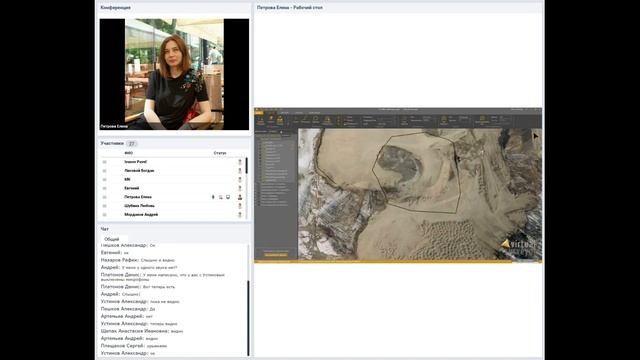Click the small icon left of Мордвинов Андрей
The image size is (640, 360).
tap(104, 215)
